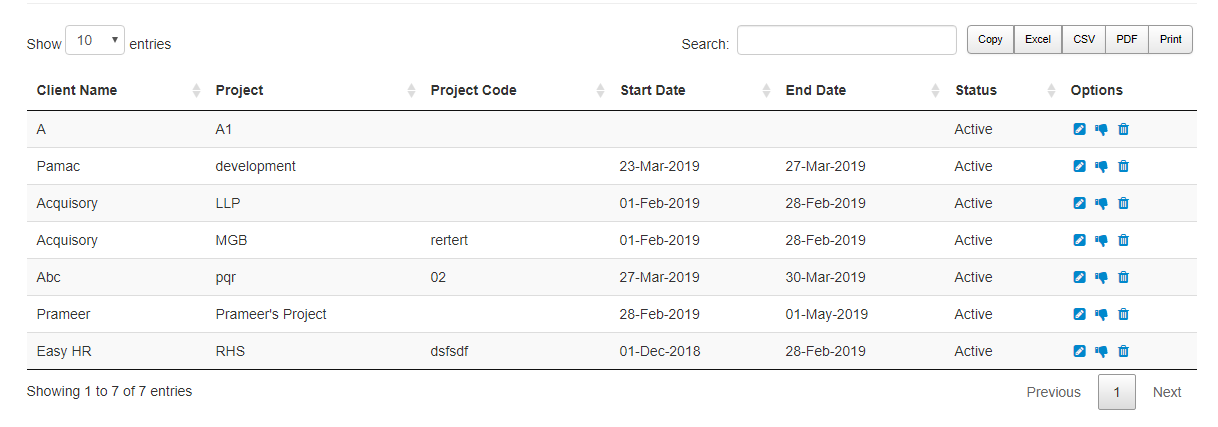Viewport: 1218px width, 427px height.
Task: Go to Next page
Action: coord(1167,392)
